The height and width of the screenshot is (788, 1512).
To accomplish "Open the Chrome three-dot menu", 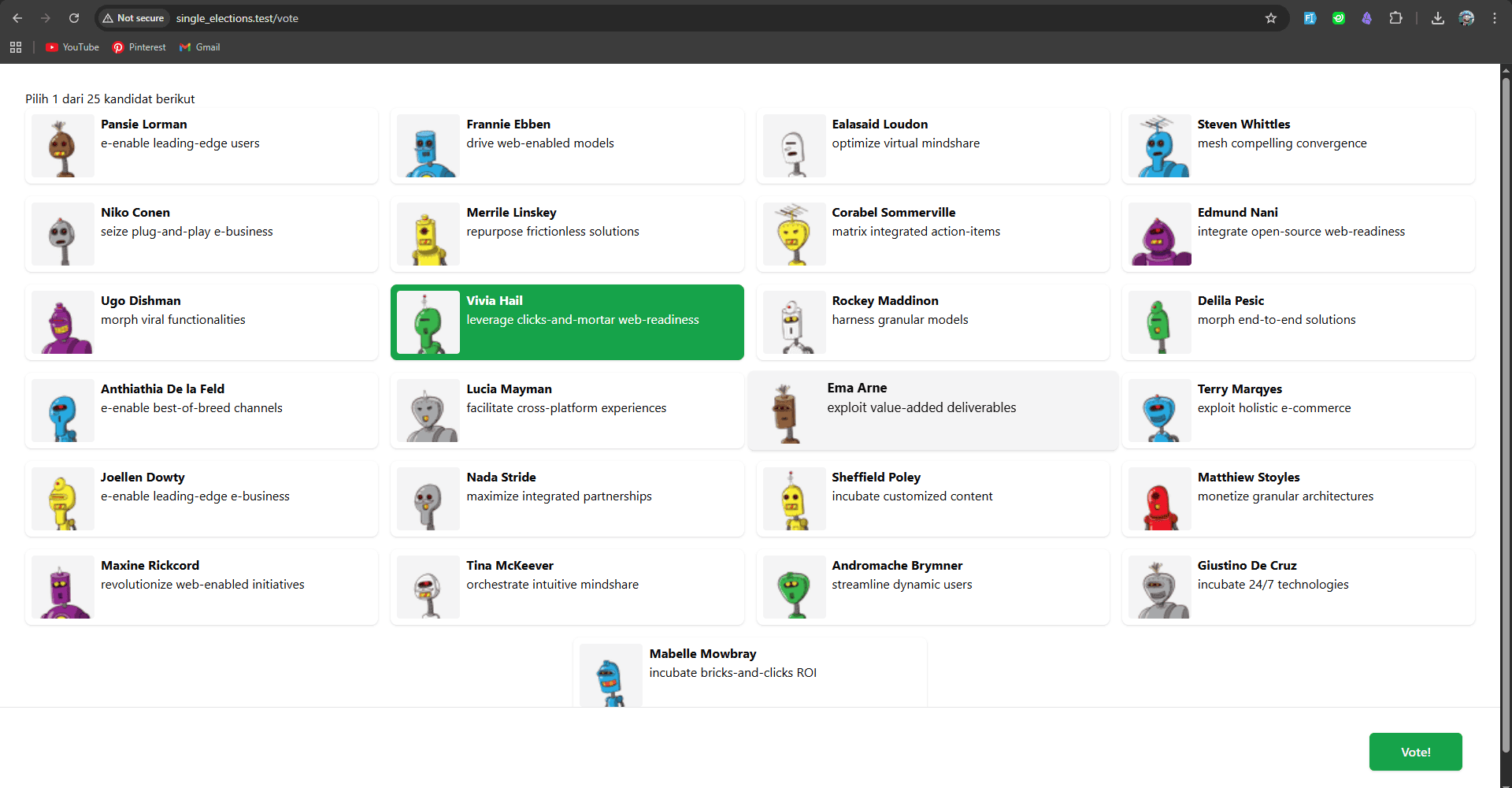I will pos(1494,18).
